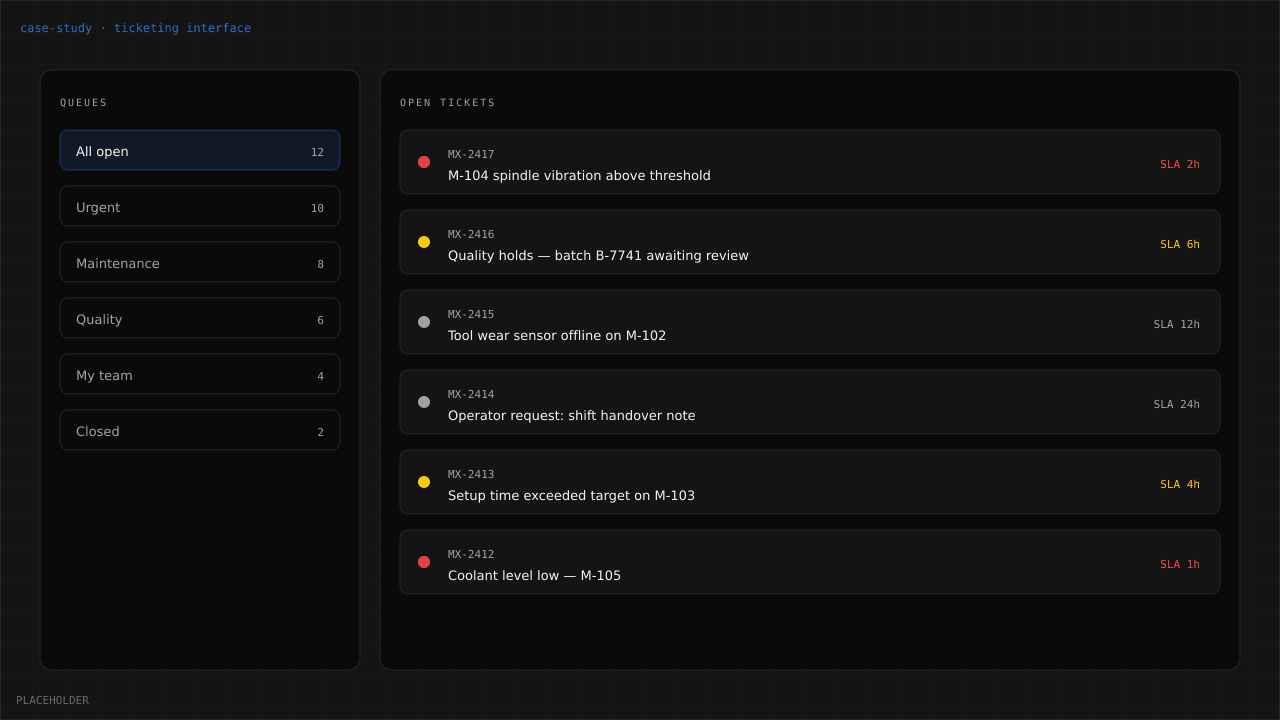Click the SLA 12h label on the sensor ticket

point(1176,323)
